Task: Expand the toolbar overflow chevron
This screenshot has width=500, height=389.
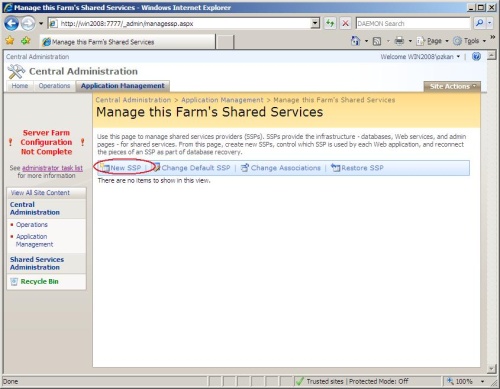Action: (492, 37)
